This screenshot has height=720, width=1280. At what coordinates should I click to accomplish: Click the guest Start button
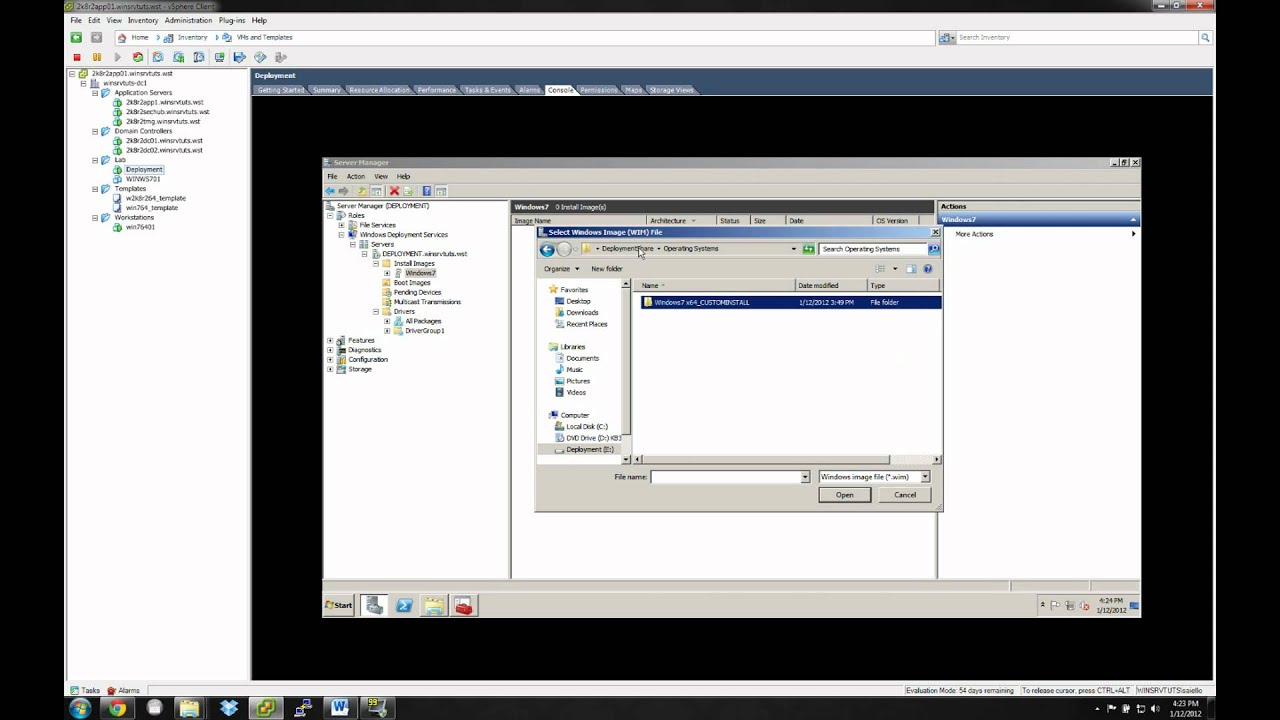(x=339, y=605)
